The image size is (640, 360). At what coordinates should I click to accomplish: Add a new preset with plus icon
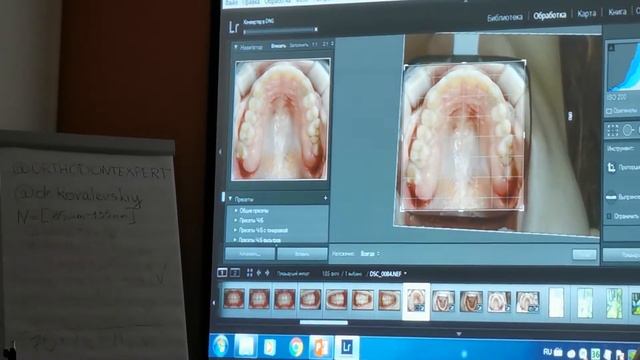point(325,198)
